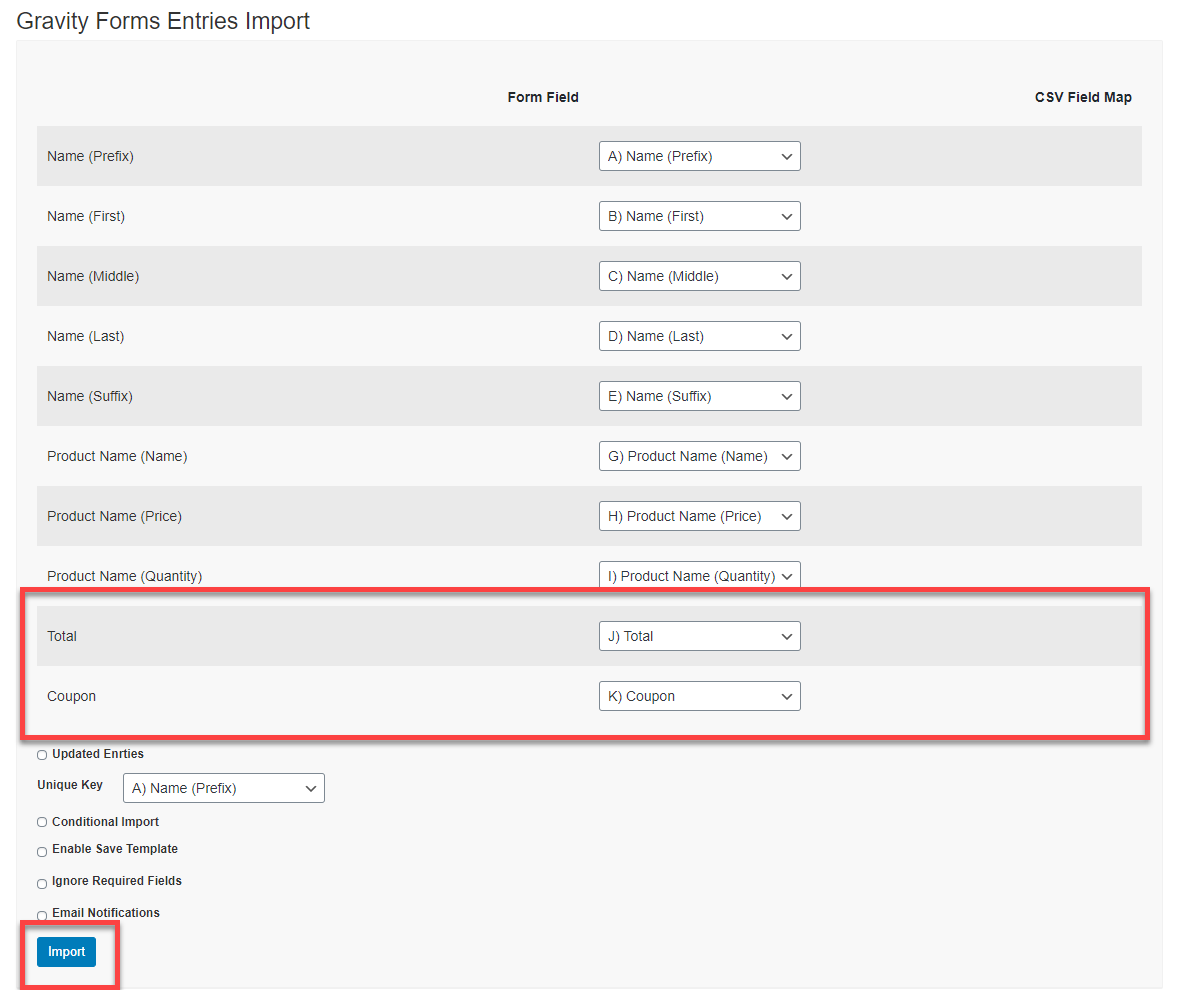Expand the Name (Middle) mapping selector

(x=699, y=276)
